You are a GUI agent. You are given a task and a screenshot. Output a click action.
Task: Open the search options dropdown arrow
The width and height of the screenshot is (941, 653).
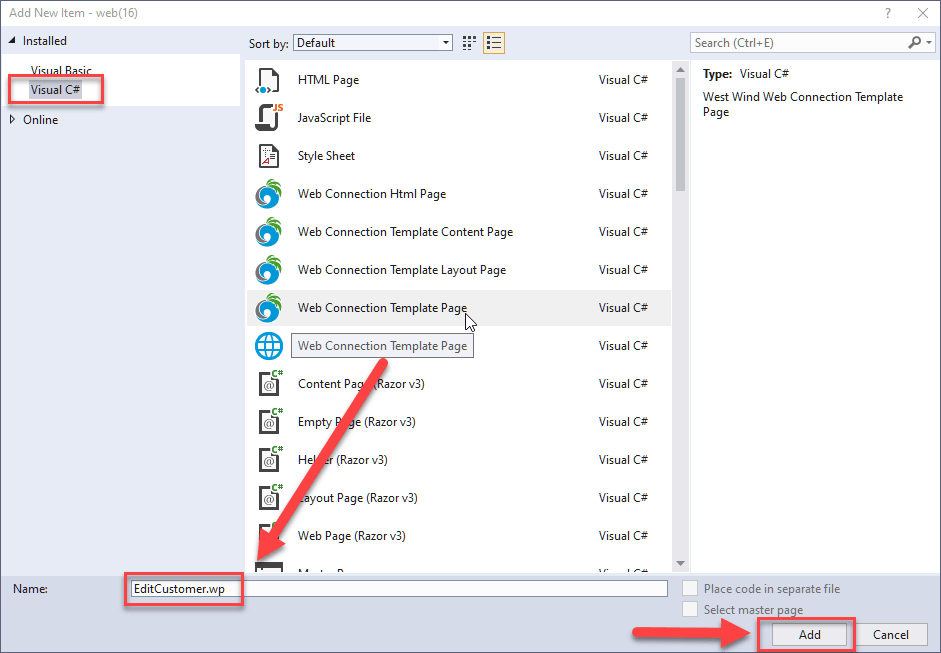click(x=928, y=43)
